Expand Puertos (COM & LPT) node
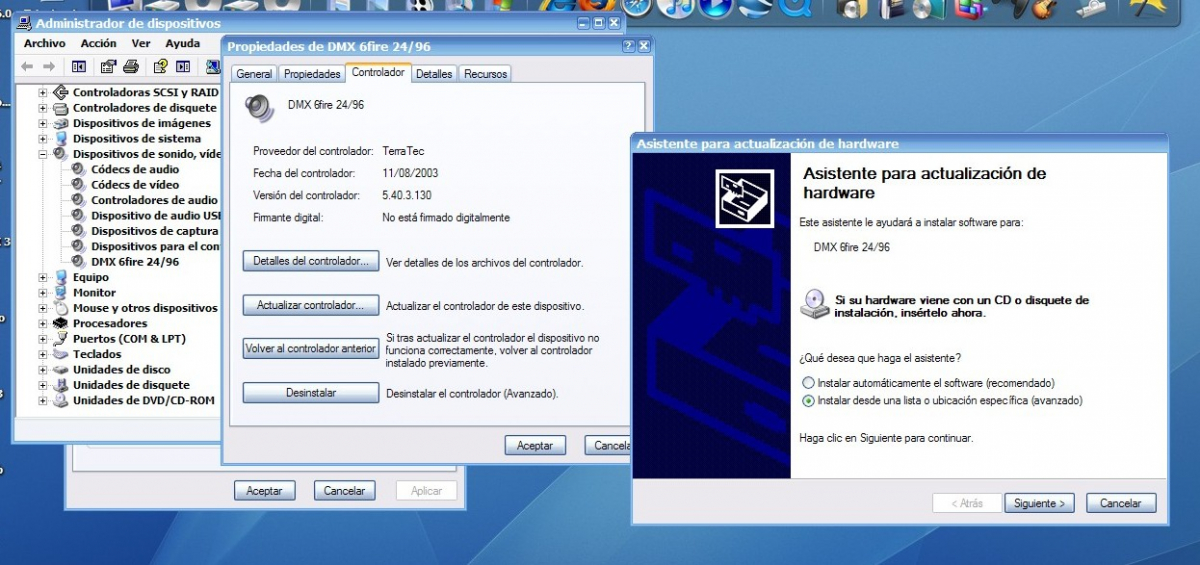The width and height of the screenshot is (1200, 565). click(x=43, y=339)
